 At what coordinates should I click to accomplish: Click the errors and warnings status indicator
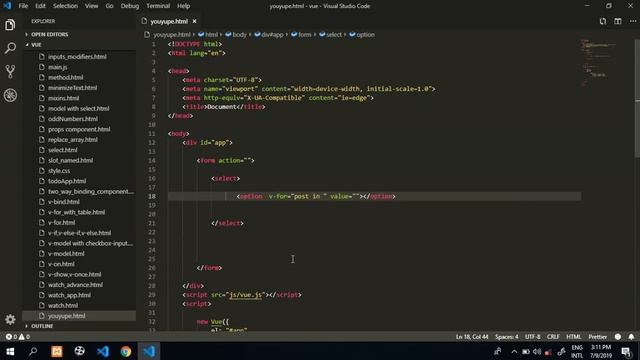pyautogui.click(x=18, y=337)
